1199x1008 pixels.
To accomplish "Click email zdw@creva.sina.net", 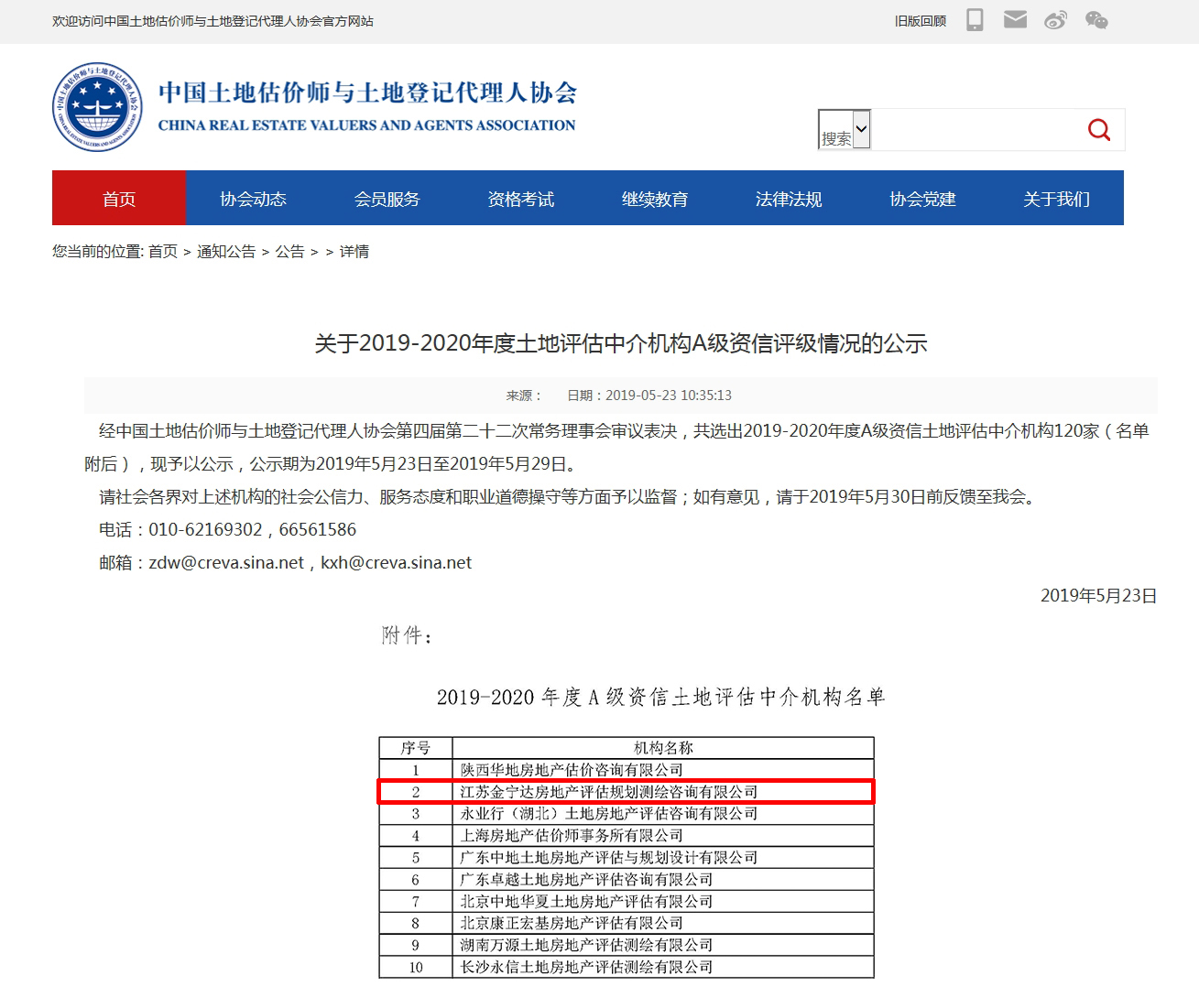I will pyautogui.click(x=226, y=563).
